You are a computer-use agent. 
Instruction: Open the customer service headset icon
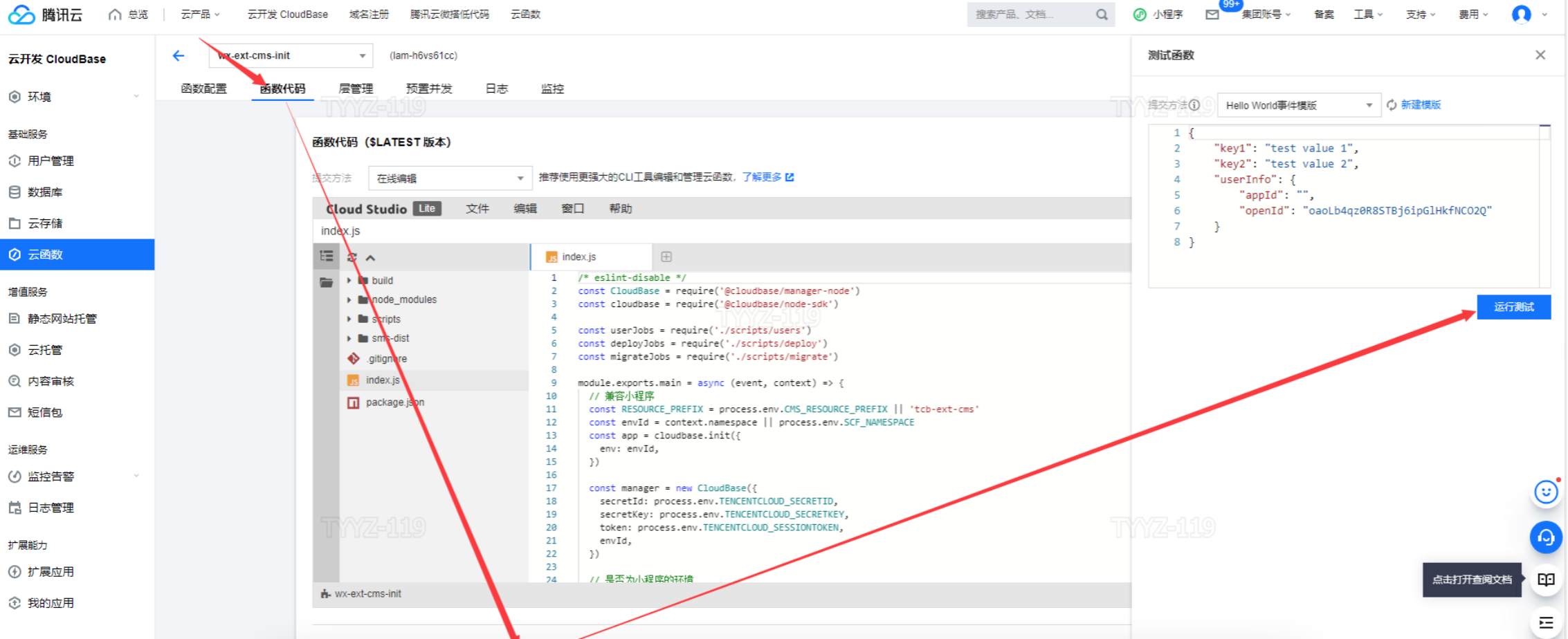click(x=1545, y=537)
